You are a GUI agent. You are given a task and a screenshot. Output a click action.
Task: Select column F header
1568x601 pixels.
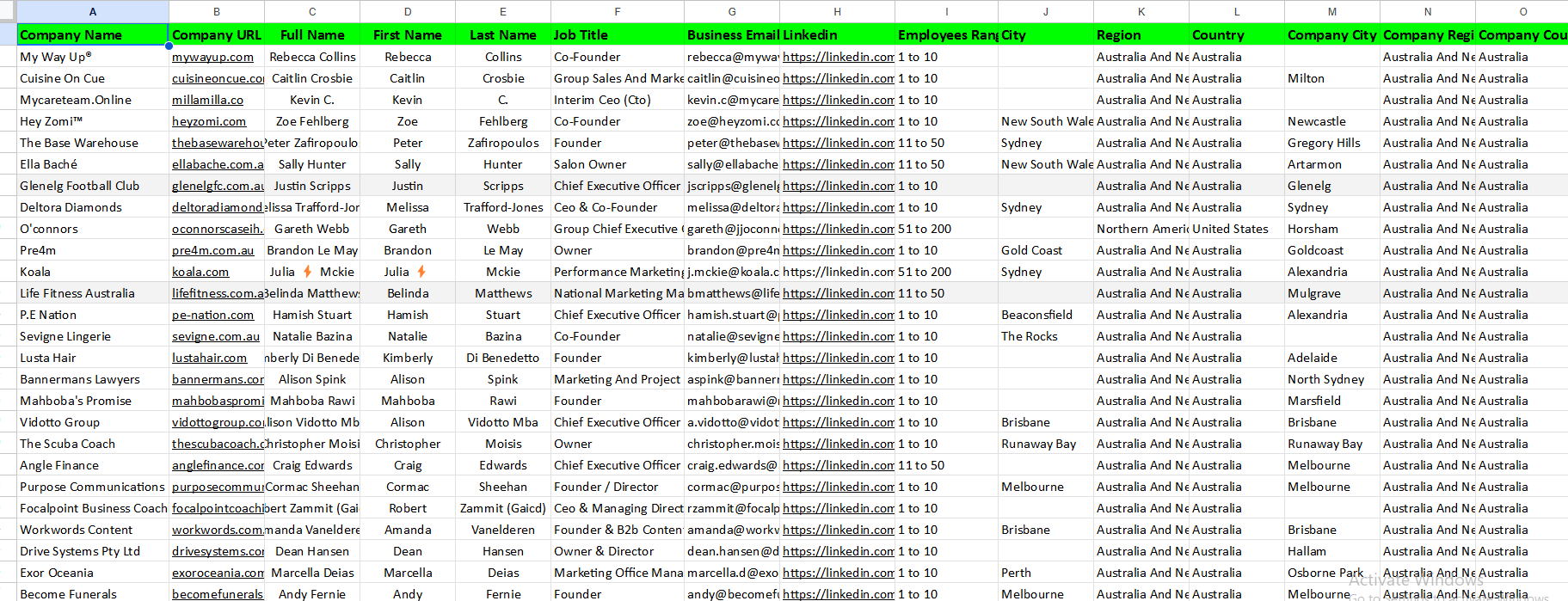point(618,11)
